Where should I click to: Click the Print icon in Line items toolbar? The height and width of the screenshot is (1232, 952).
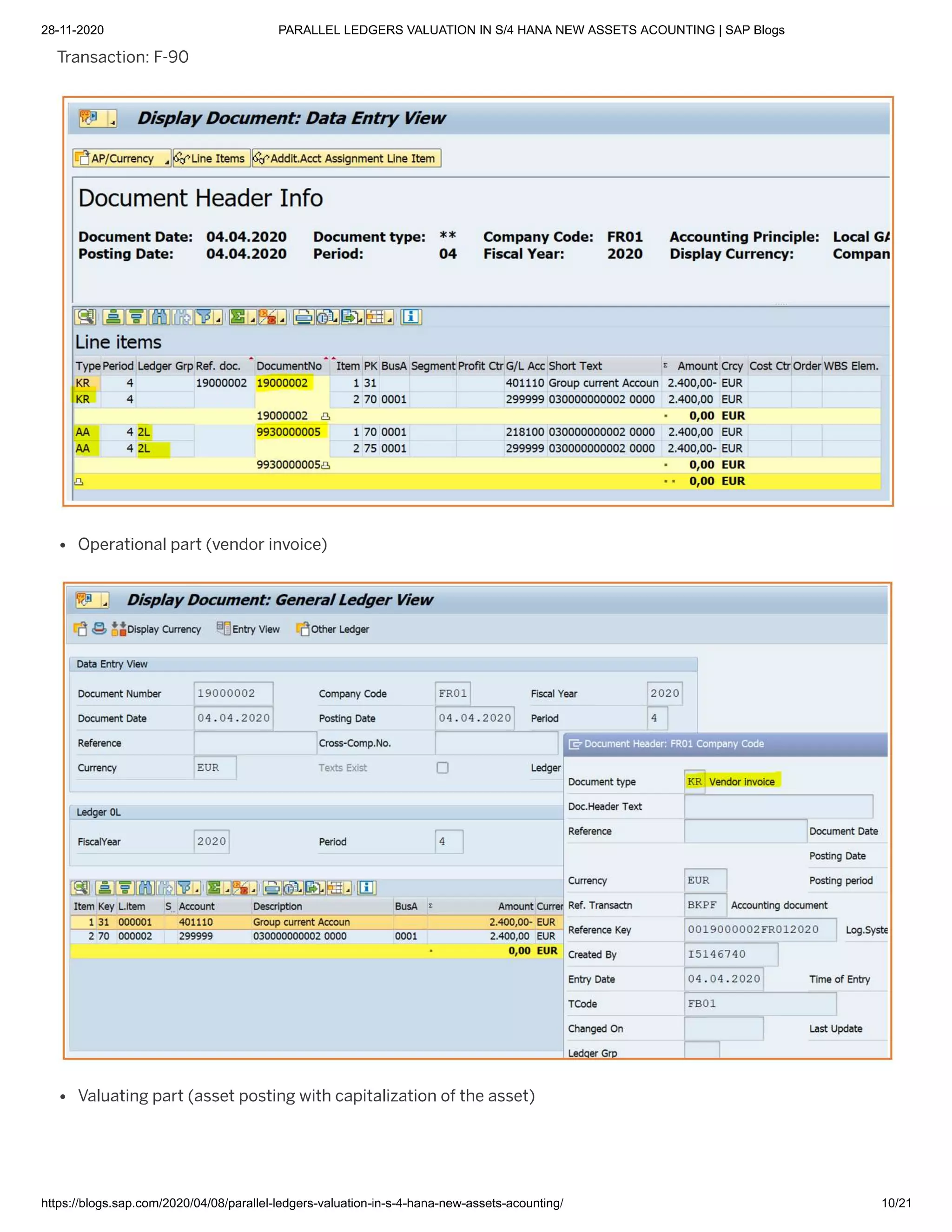pyautogui.click(x=304, y=317)
